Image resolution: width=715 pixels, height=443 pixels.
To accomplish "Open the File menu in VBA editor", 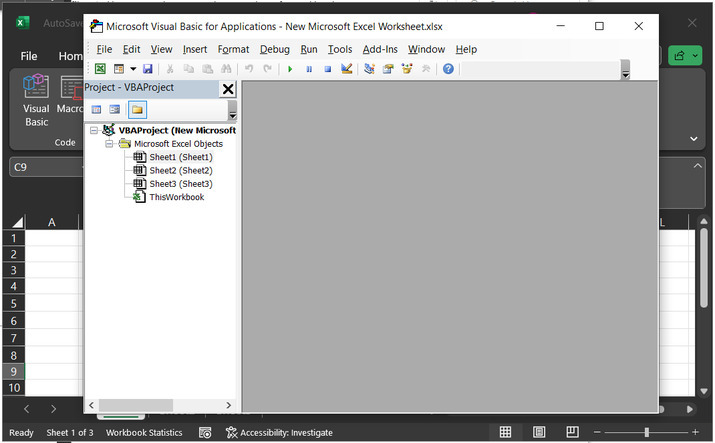I will coord(104,49).
